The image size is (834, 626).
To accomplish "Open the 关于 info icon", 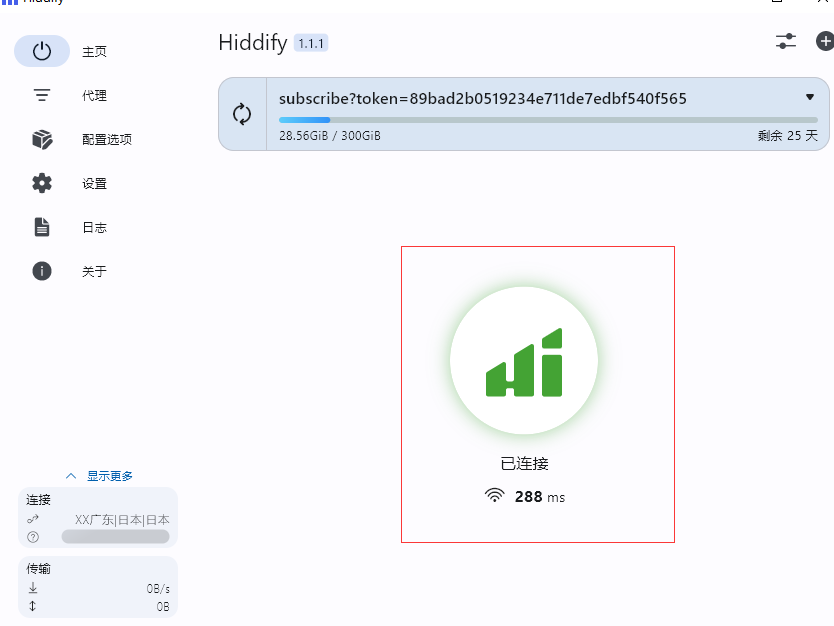I will click(42, 271).
